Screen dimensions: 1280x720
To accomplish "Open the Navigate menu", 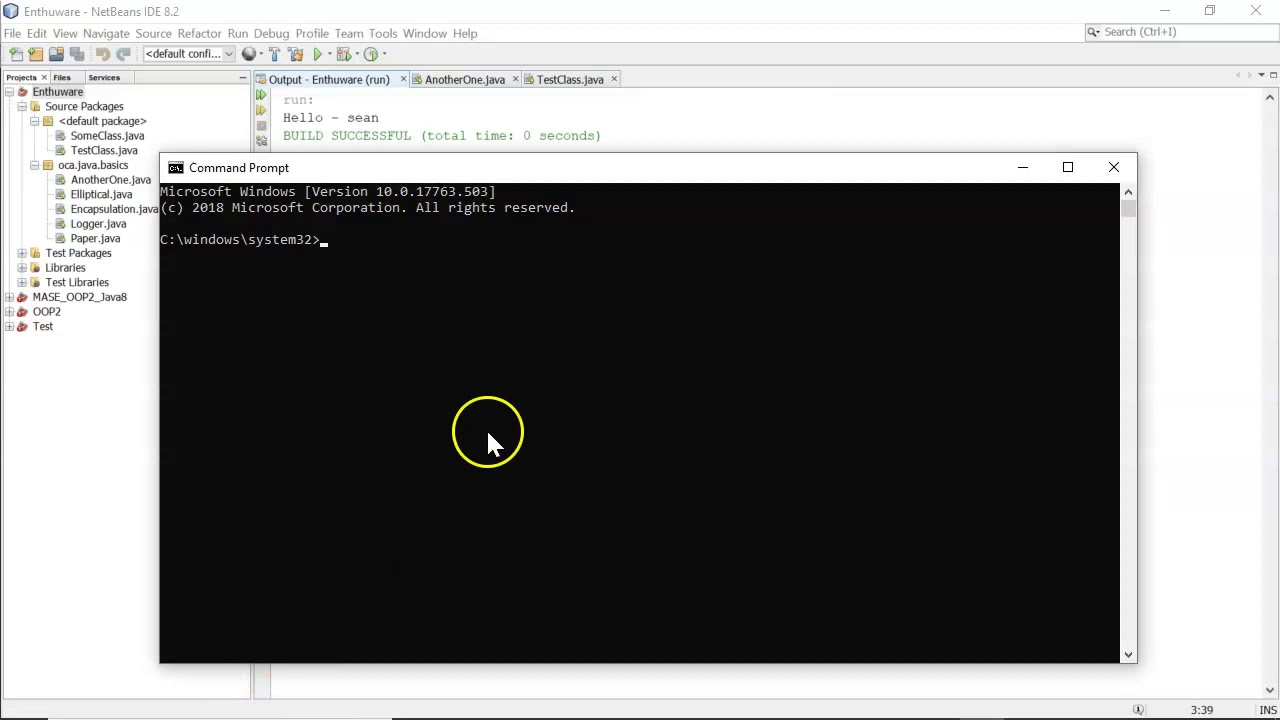I will 106,33.
